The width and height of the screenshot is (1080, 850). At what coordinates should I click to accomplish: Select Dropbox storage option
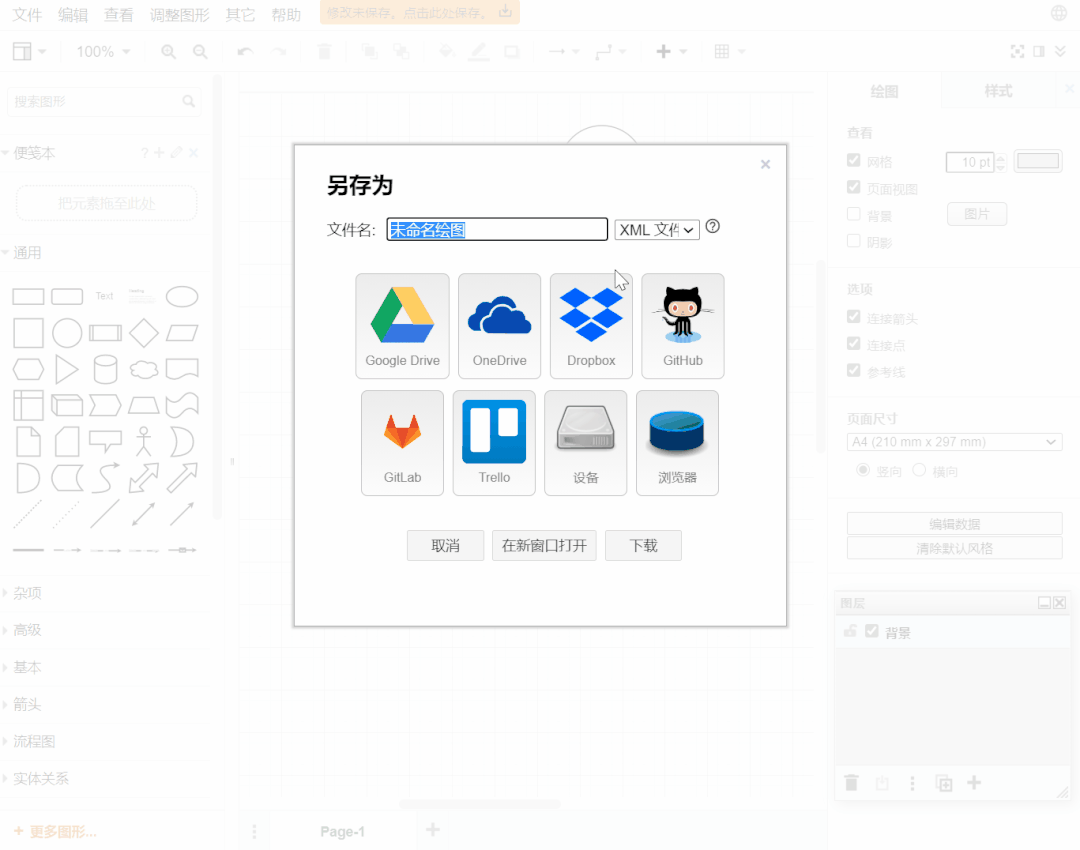coord(591,326)
